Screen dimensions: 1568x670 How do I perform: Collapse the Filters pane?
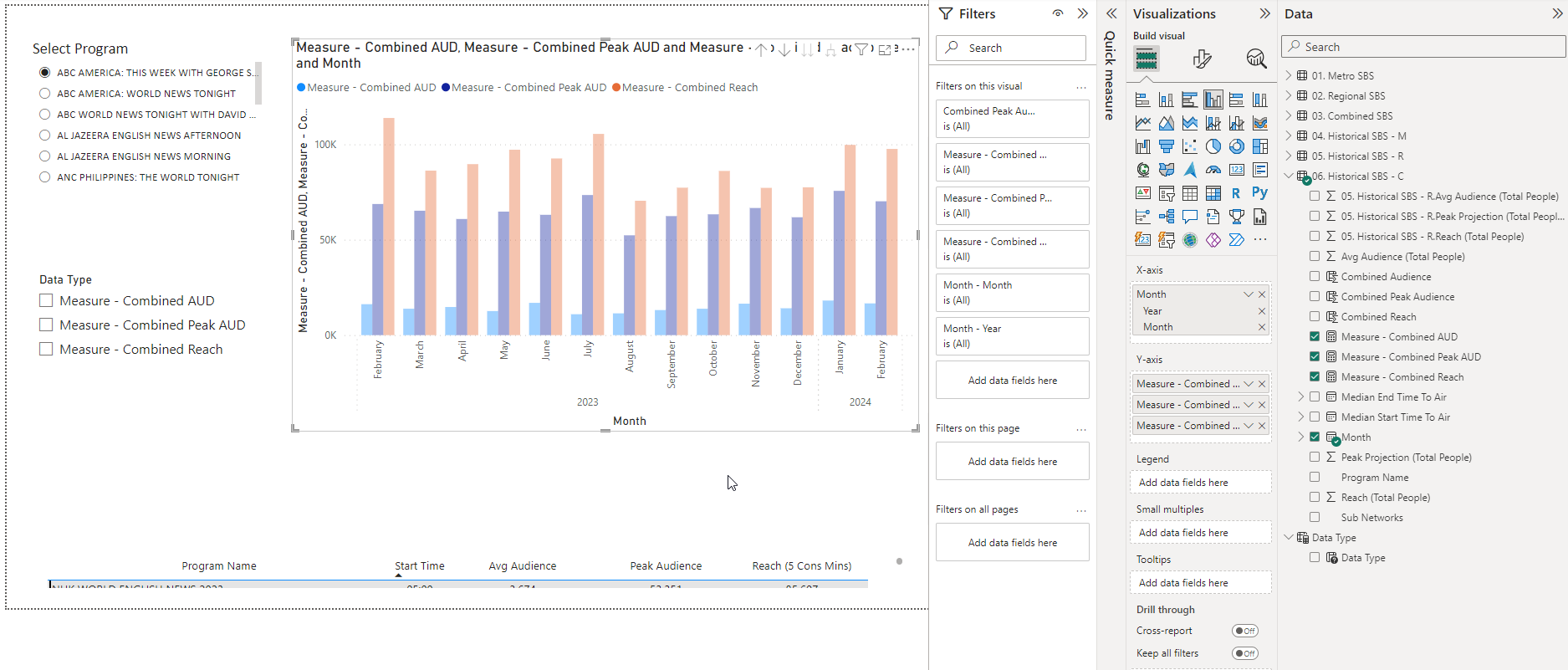[1083, 13]
